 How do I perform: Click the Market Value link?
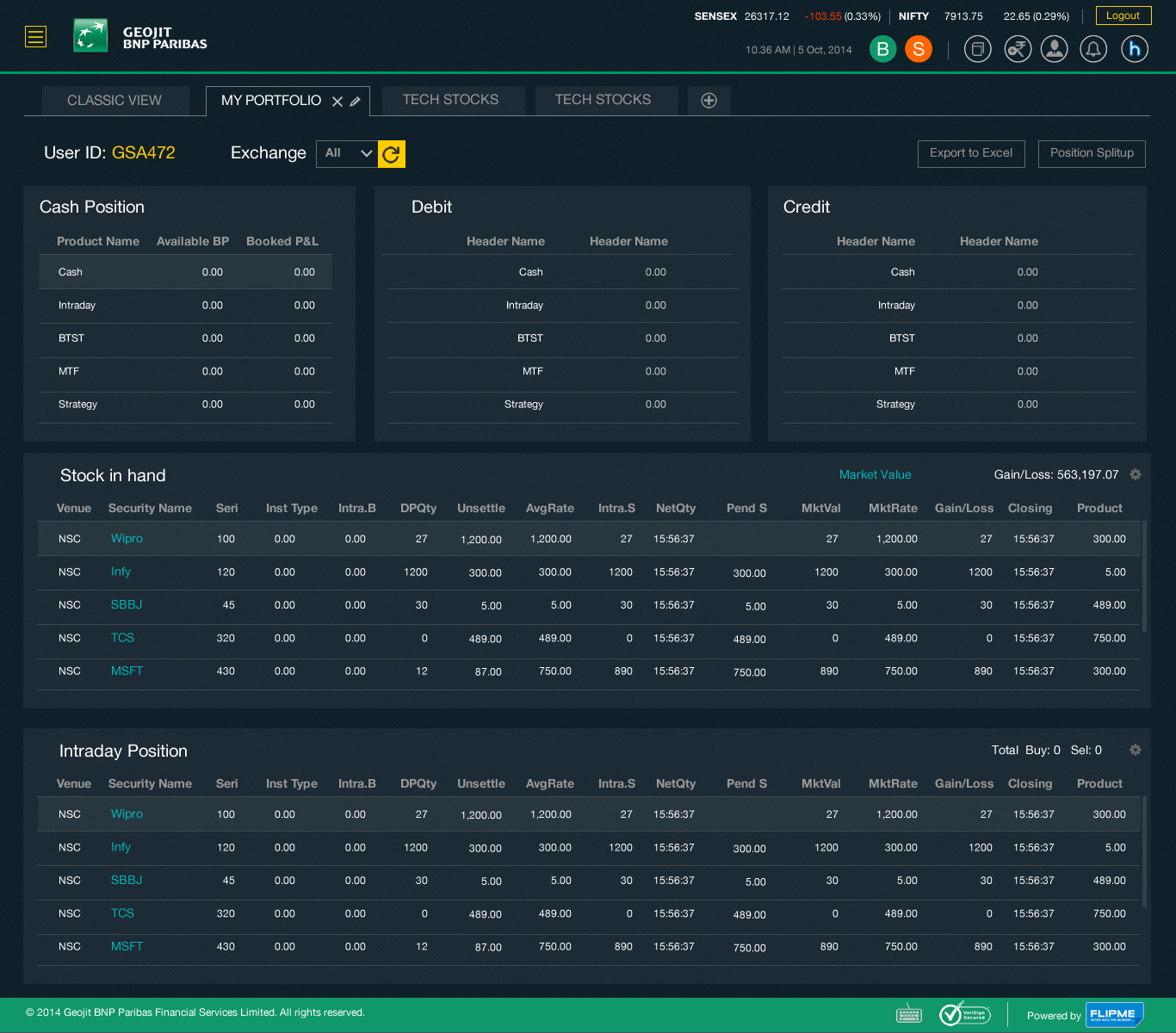point(875,475)
